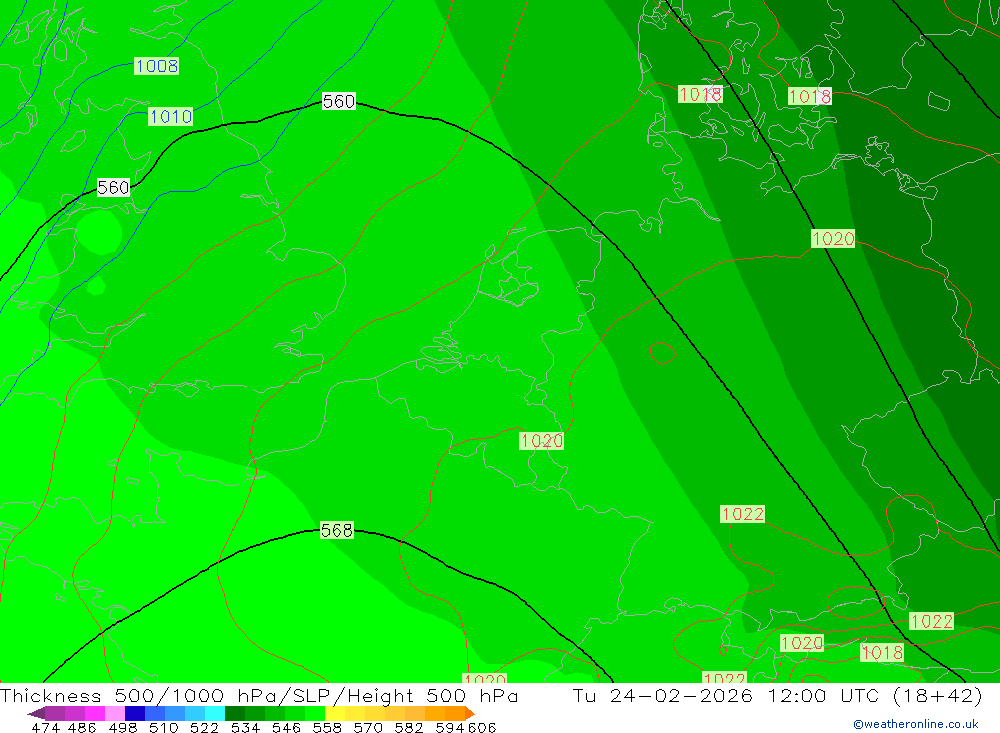1000x733 pixels.
Task: Select the cyan legend color swatch
Action: click(215, 713)
